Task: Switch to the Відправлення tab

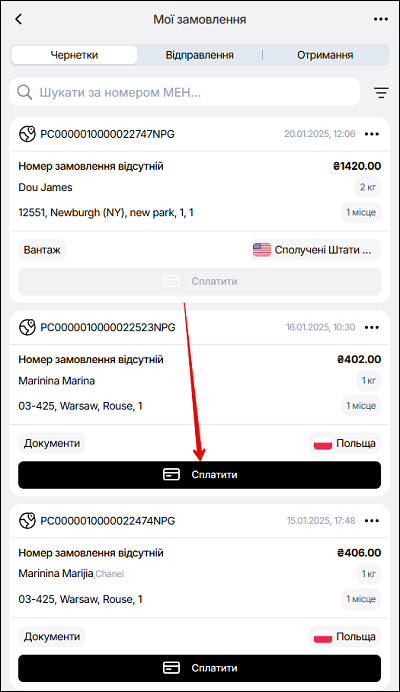Action: coord(200,55)
